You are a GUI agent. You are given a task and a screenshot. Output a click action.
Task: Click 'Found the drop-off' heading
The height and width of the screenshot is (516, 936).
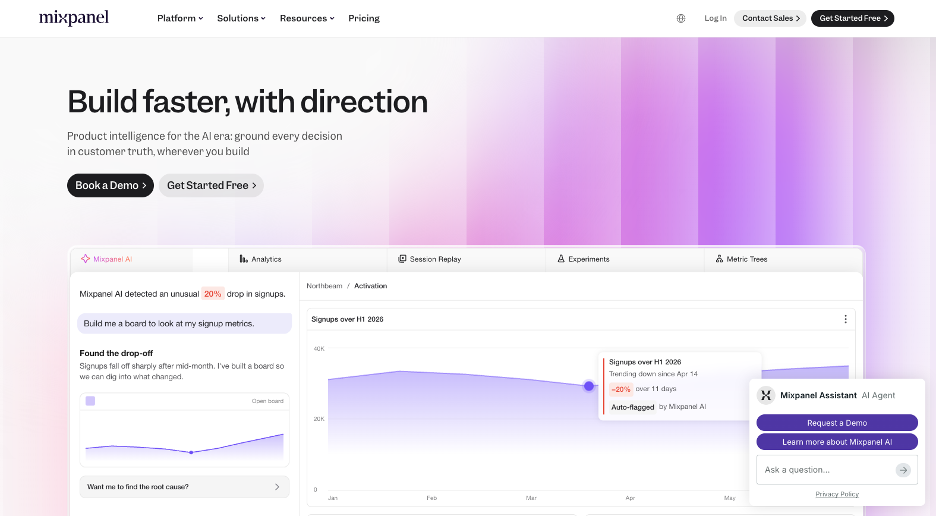pos(116,353)
